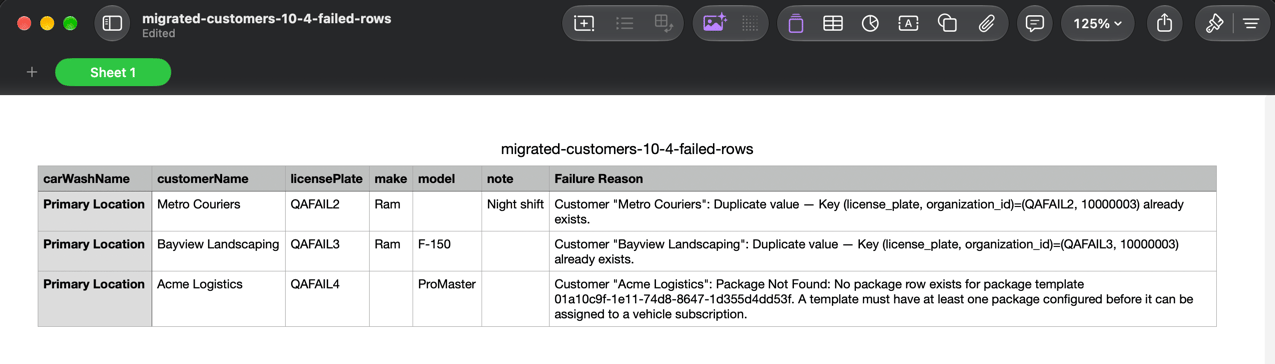Open the image generation sparkle icon

tap(714, 23)
